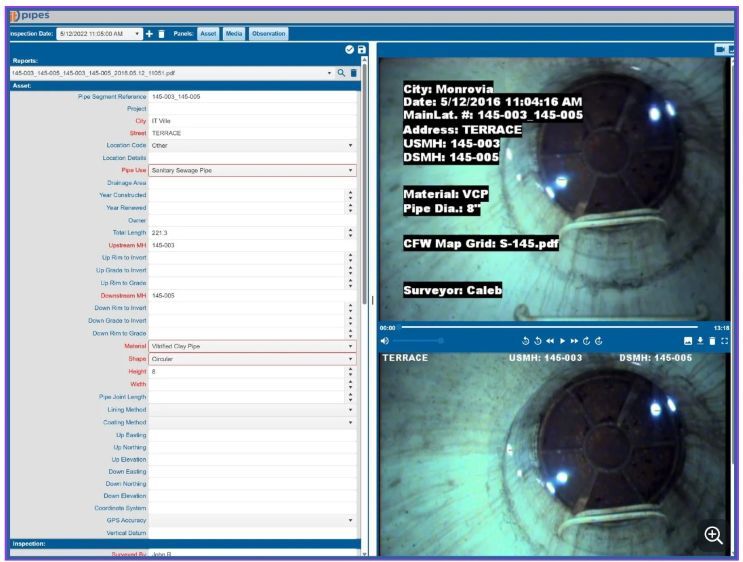Zoom into the lower snapshot image
The image size is (743, 562).
coord(713,535)
